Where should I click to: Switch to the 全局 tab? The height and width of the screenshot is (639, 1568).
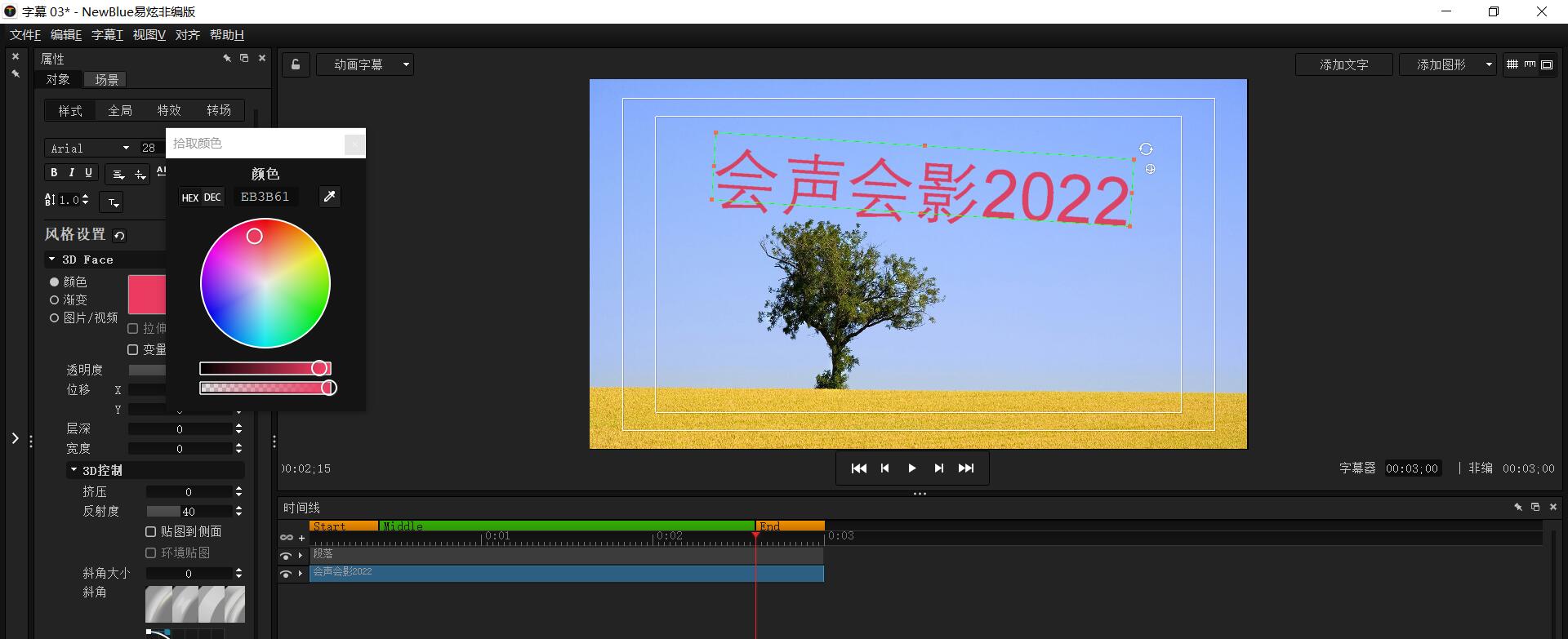click(x=120, y=110)
